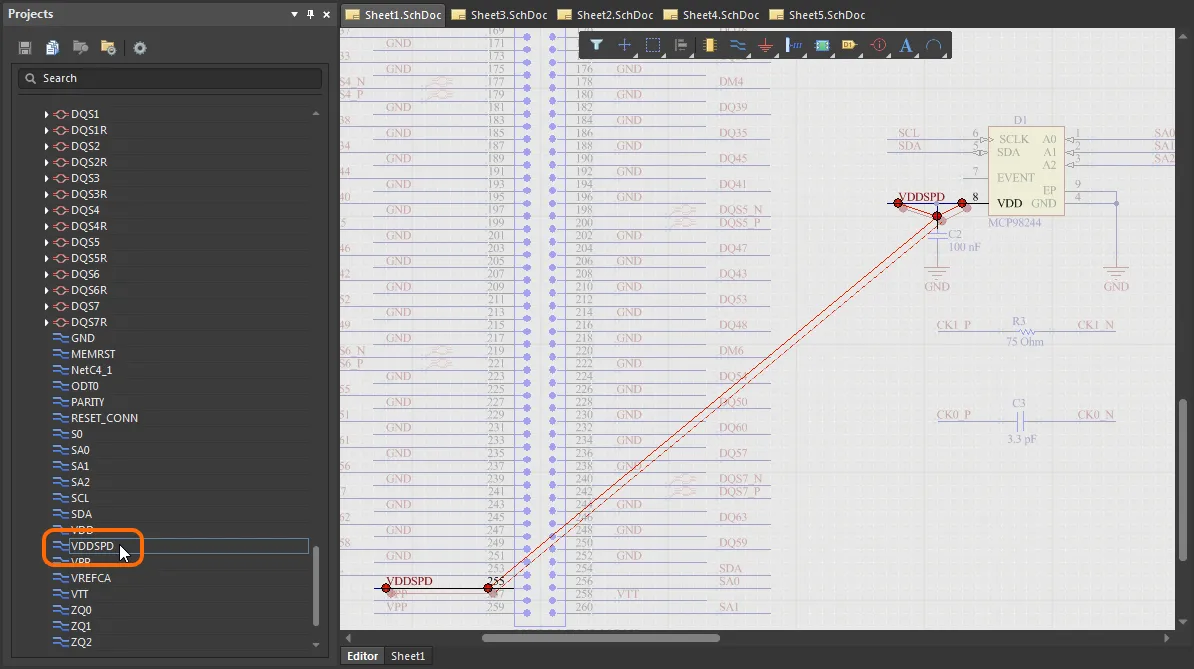Click the C3 3.3 pF capacitor

[1020, 421]
